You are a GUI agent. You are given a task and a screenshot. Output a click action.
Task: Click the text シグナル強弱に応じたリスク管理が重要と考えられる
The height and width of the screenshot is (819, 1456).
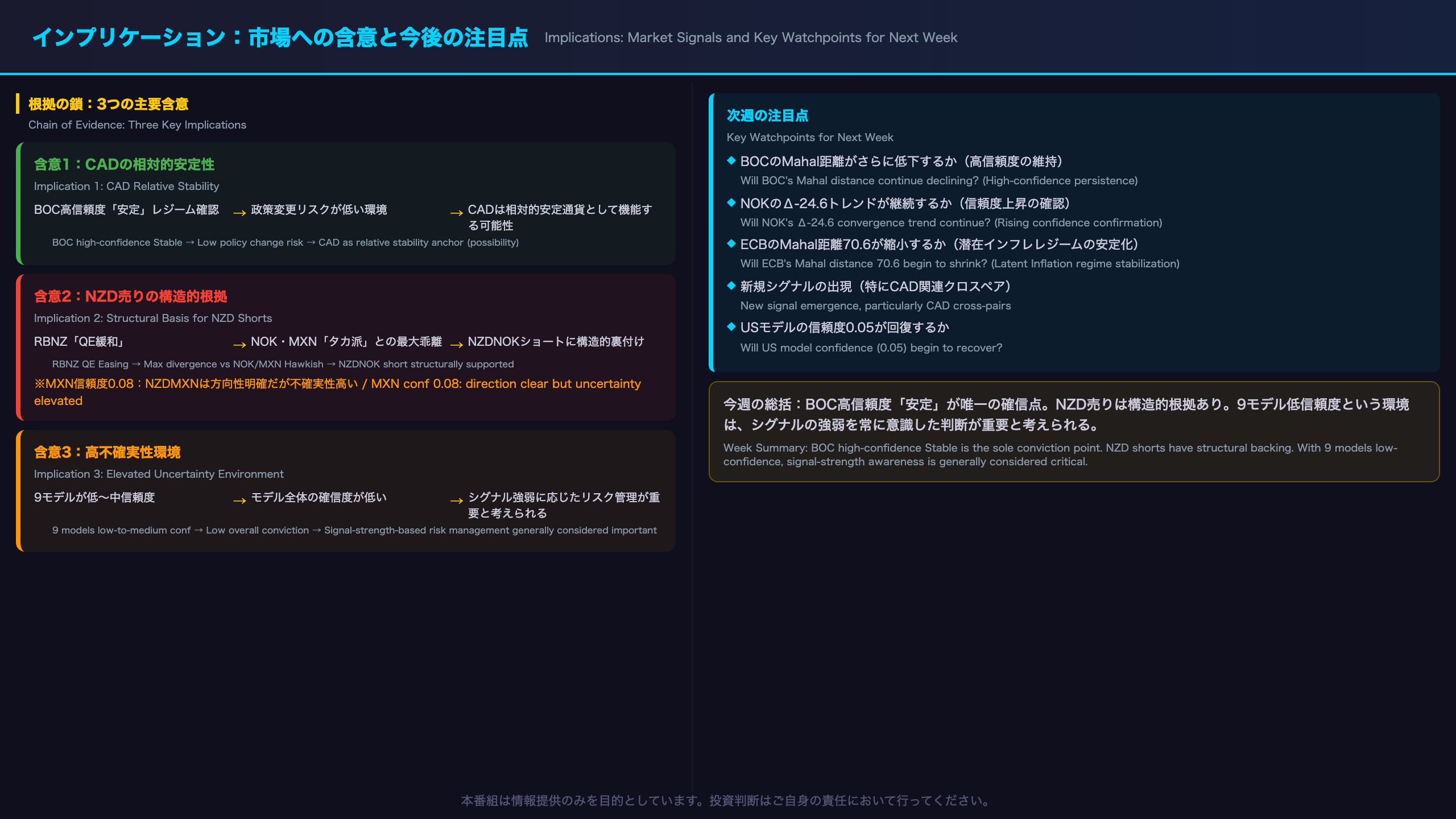click(x=564, y=505)
